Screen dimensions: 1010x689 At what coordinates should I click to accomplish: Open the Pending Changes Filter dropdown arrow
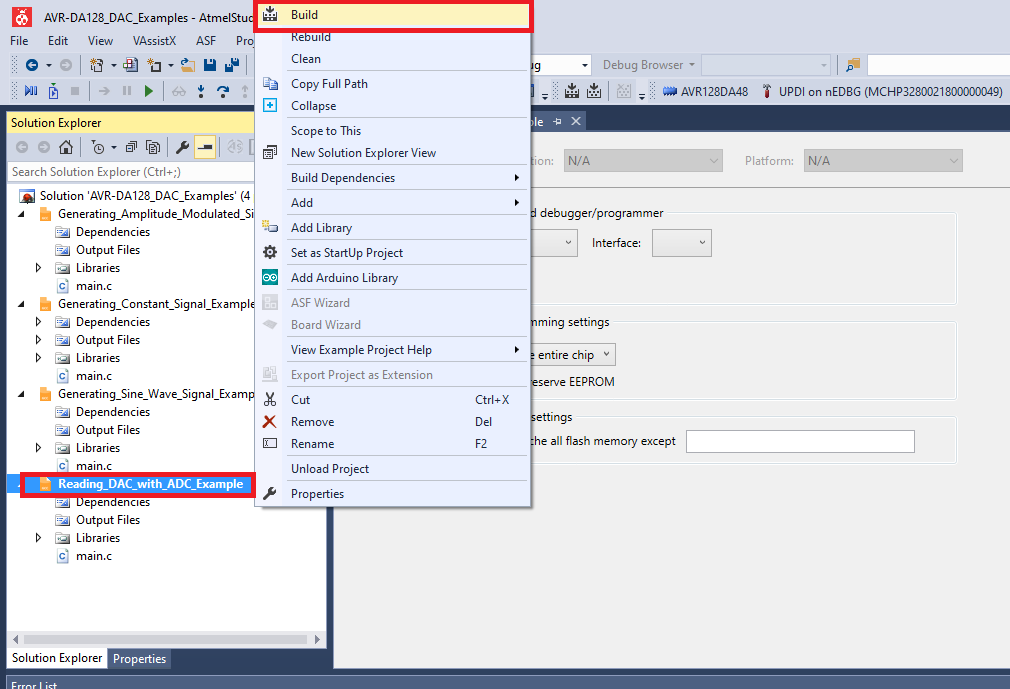tap(114, 147)
